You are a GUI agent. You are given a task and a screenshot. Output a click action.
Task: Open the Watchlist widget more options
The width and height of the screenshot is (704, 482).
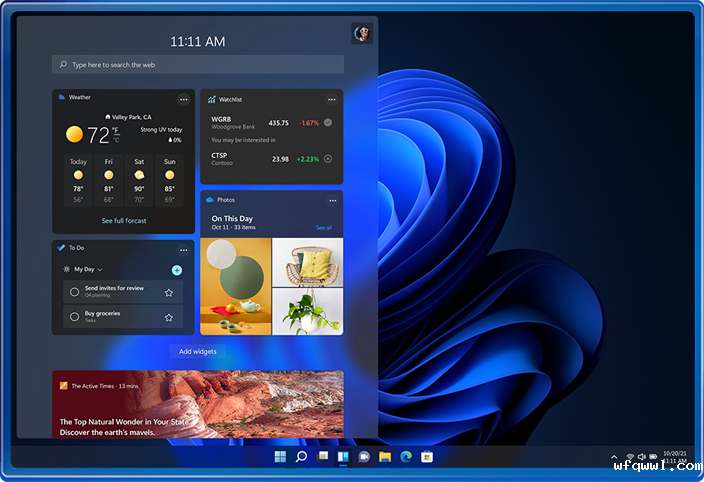click(331, 99)
